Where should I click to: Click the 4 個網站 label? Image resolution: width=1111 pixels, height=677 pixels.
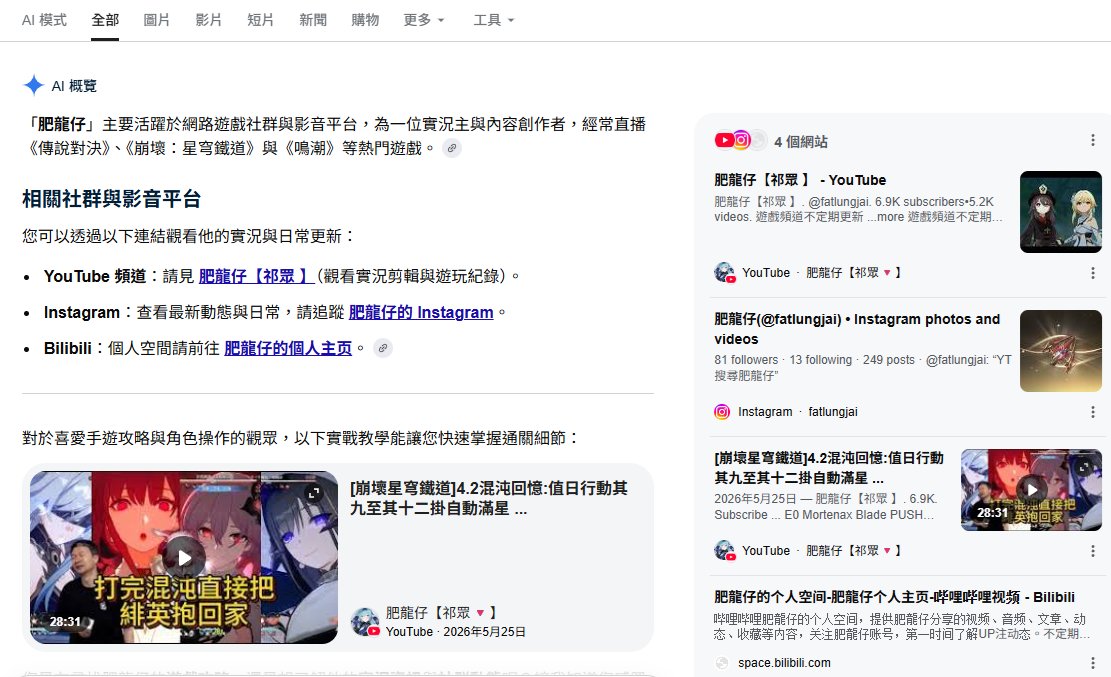(x=801, y=141)
